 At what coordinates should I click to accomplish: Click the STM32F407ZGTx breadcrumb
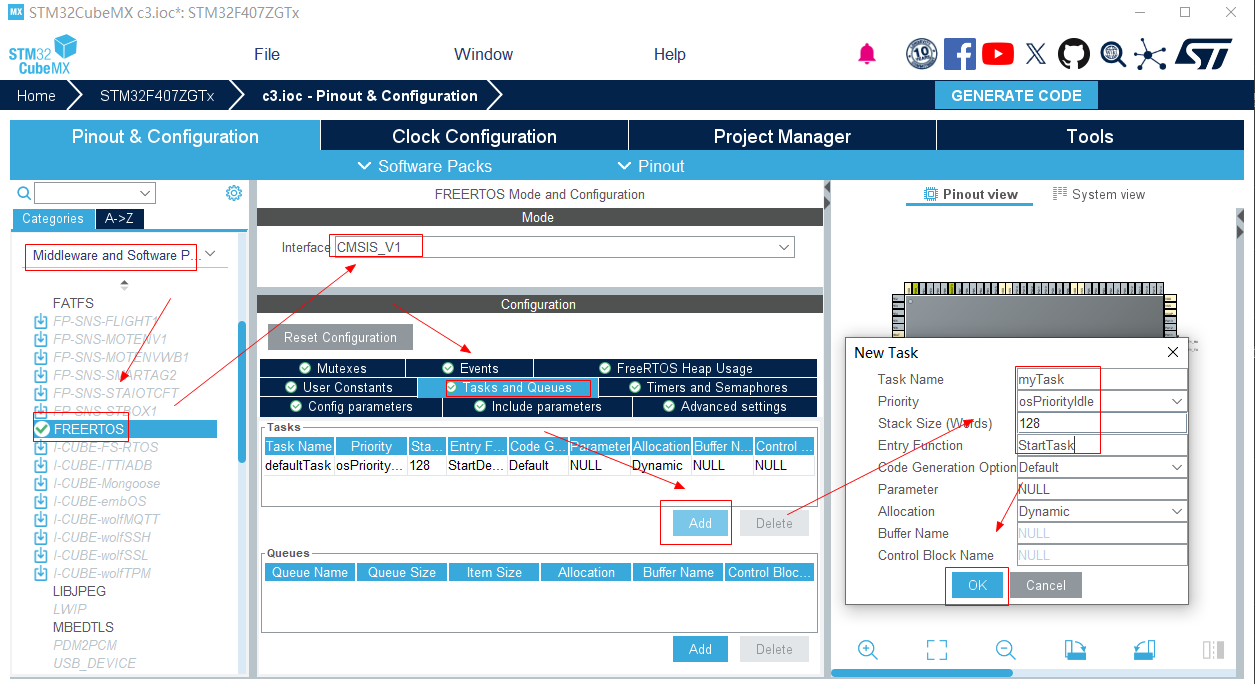click(x=157, y=96)
